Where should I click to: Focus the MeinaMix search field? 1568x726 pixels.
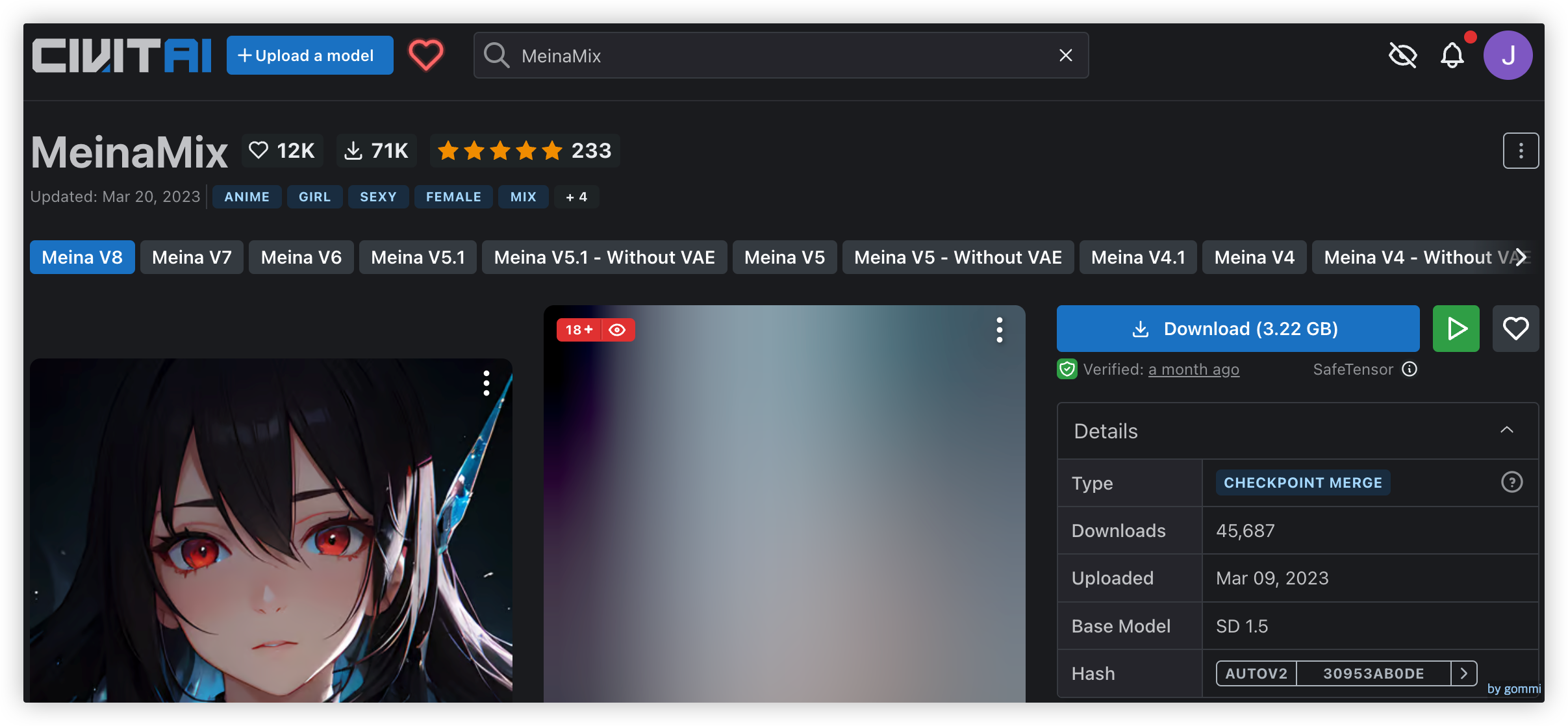click(781, 55)
